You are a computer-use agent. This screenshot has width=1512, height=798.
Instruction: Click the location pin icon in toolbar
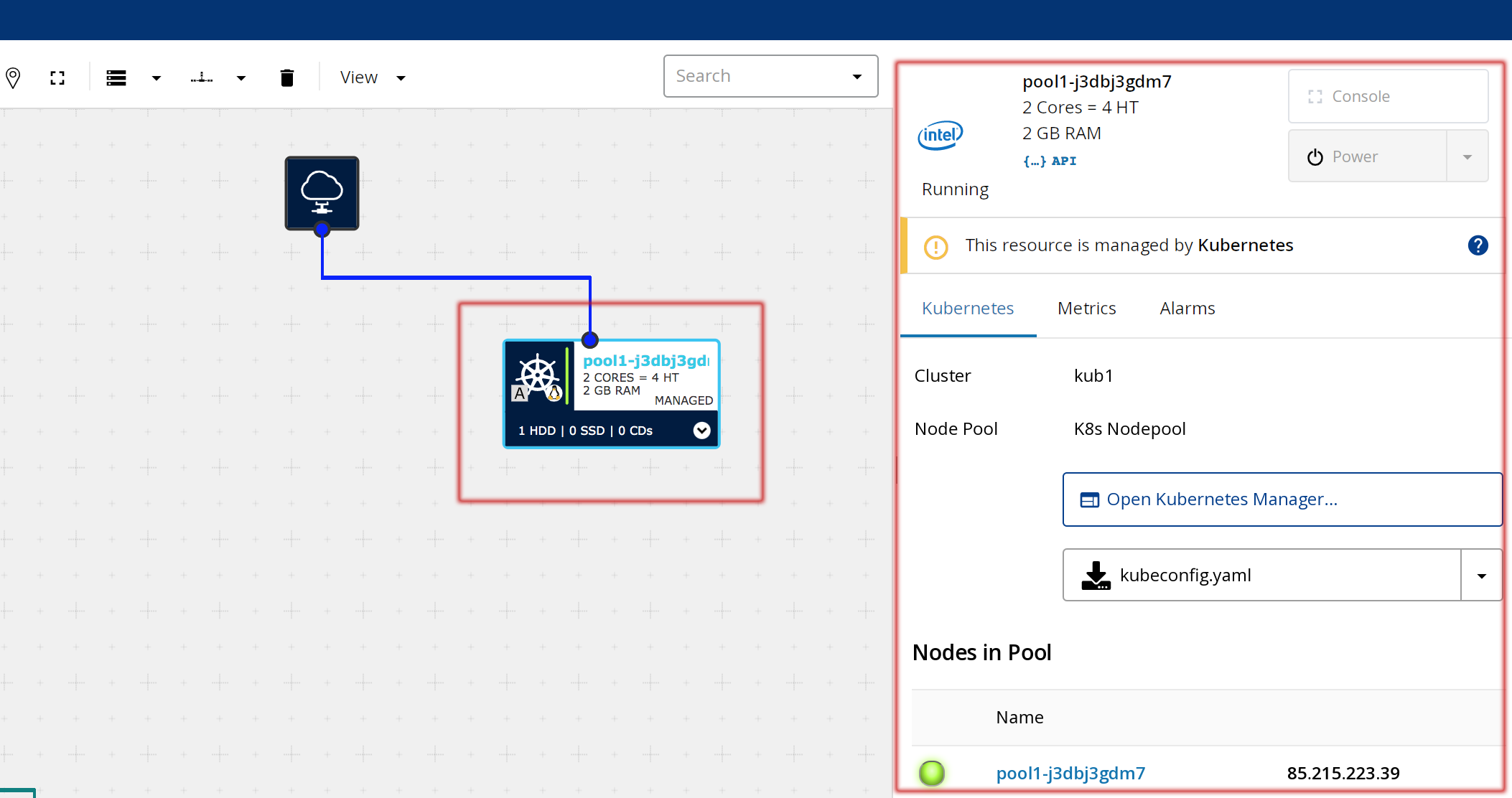(x=13, y=78)
